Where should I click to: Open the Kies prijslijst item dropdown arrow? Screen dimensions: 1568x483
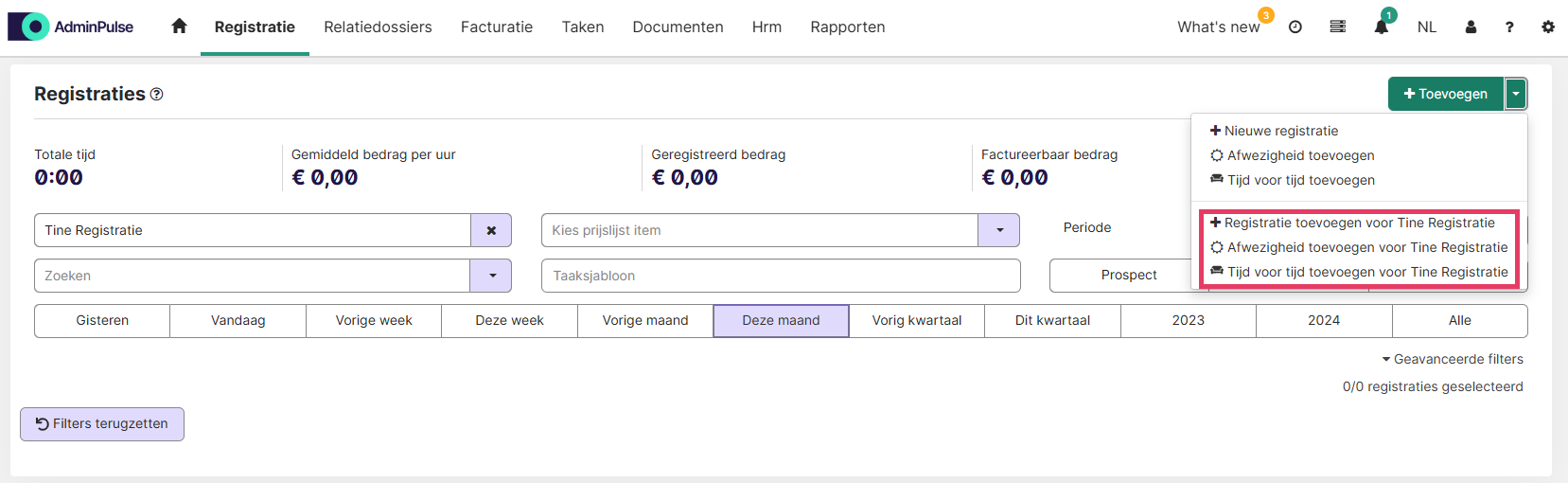pyautogui.click(x=999, y=230)
